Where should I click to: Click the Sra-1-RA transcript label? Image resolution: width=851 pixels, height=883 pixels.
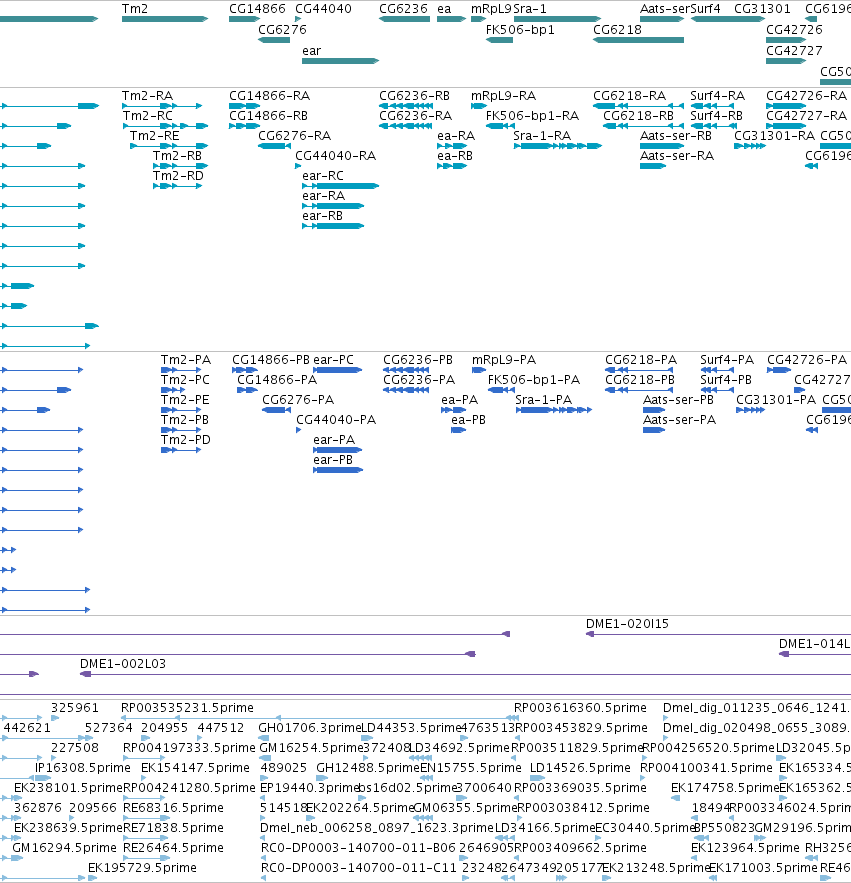coord(542,136)
